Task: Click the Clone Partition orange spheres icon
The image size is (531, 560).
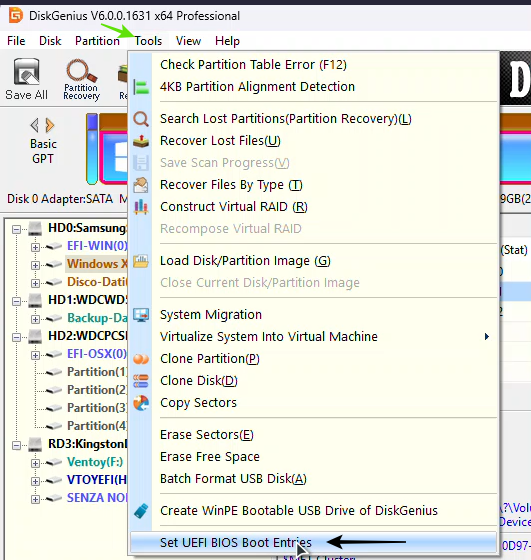Action: [x=141, y=359]
